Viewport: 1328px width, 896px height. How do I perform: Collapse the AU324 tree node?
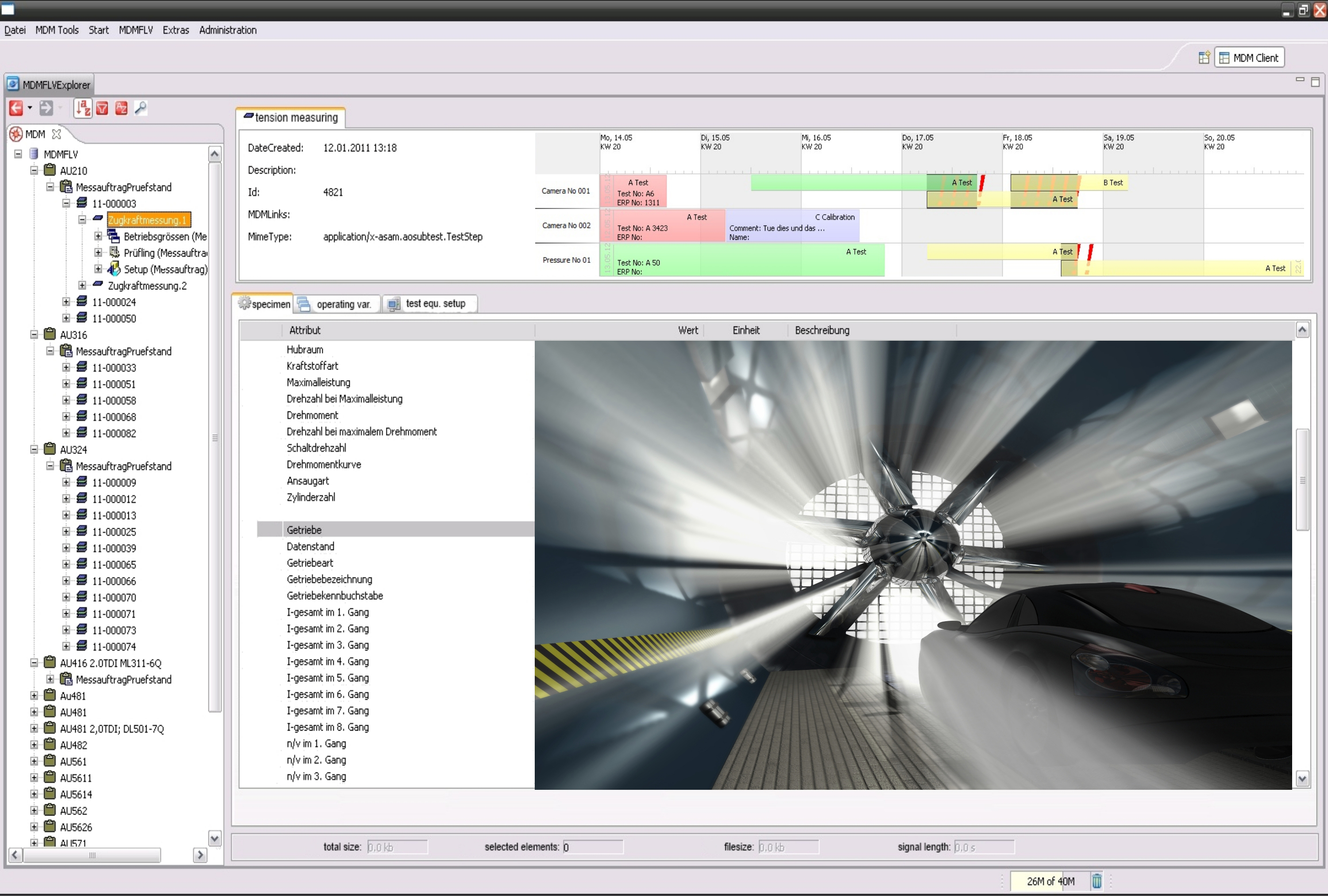tap(34, 450)
